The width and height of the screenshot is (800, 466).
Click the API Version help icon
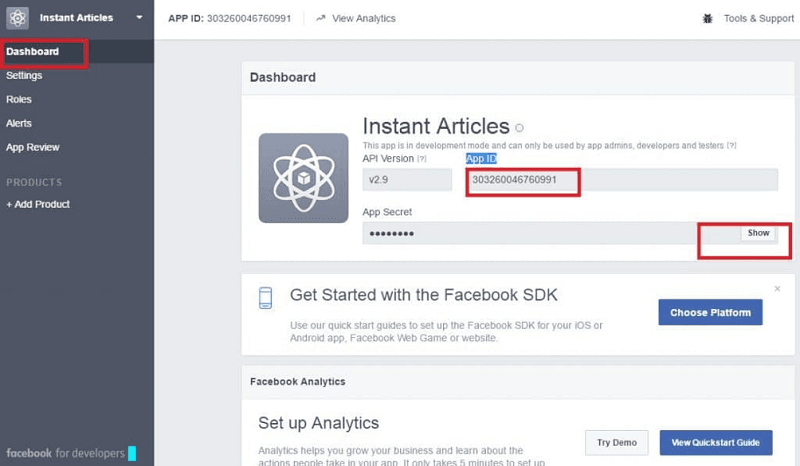point(421,159)
